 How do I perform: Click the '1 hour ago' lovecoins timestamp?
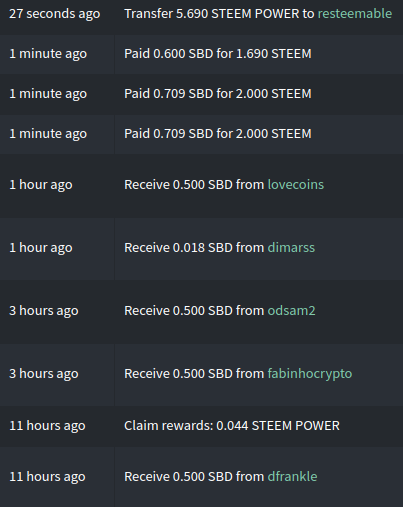(x=41, y=184)
